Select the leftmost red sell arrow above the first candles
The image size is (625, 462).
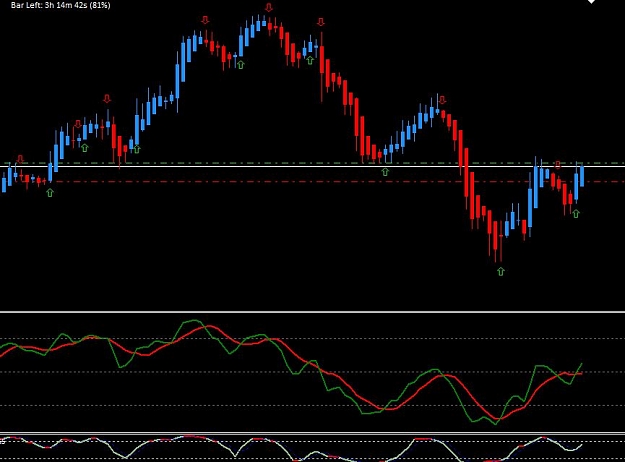point(20,159)
